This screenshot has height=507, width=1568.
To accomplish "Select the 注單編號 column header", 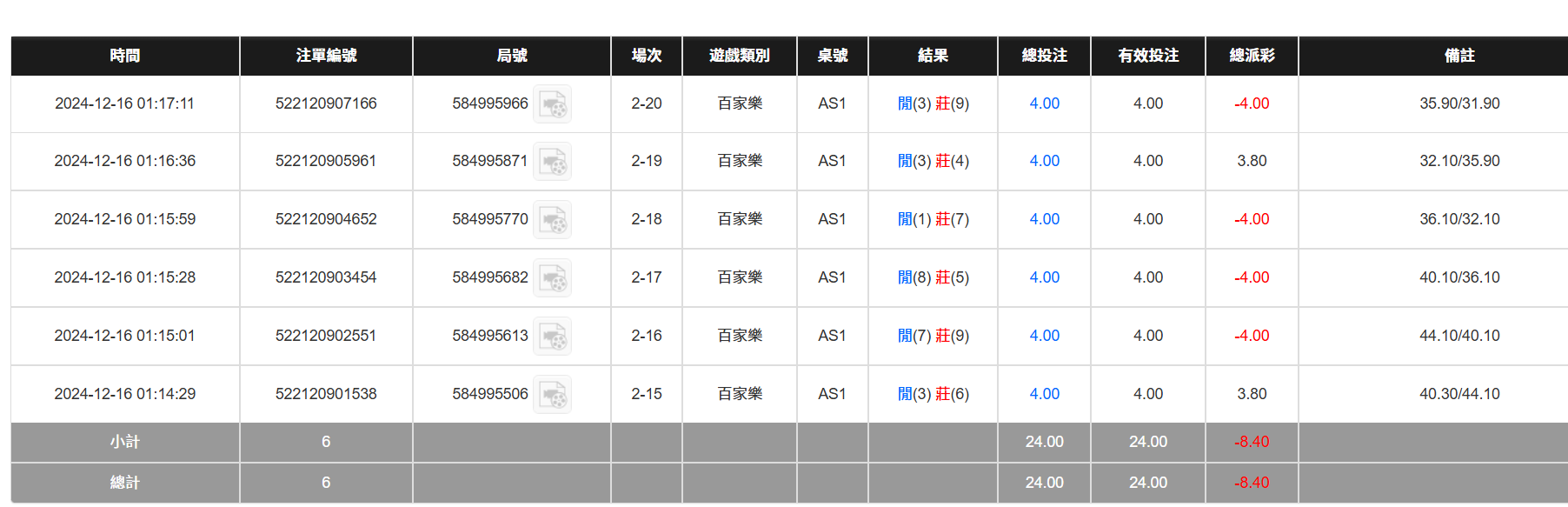I will click(326, 56).
